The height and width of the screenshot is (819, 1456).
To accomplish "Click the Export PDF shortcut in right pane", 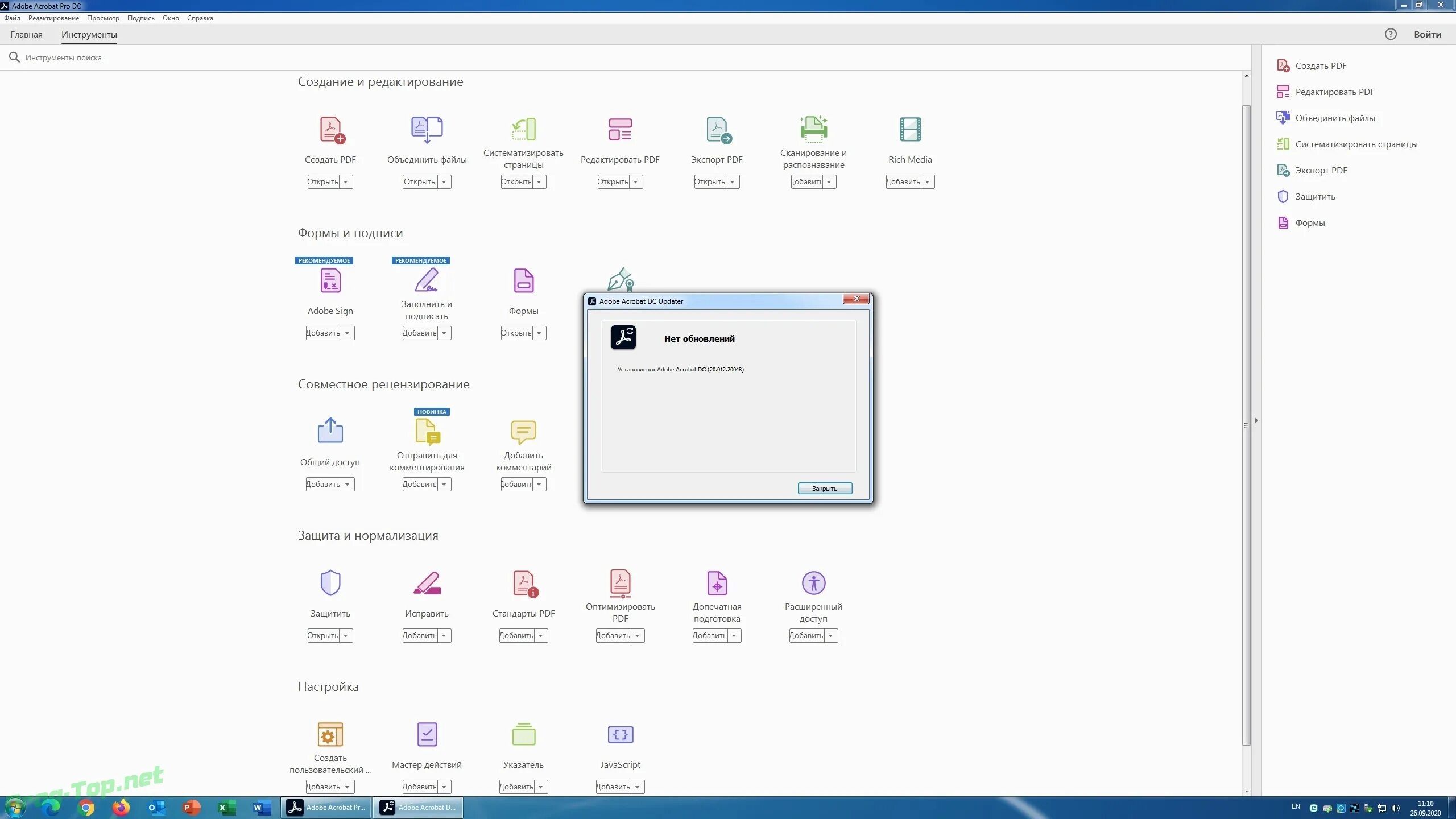I will (x=1321, y=170).
